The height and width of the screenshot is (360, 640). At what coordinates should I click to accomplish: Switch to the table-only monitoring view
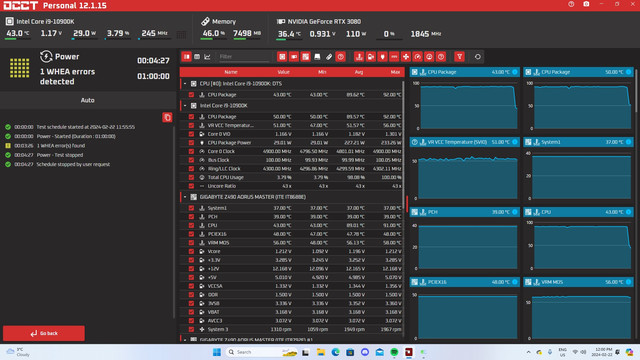coord(197,57)
